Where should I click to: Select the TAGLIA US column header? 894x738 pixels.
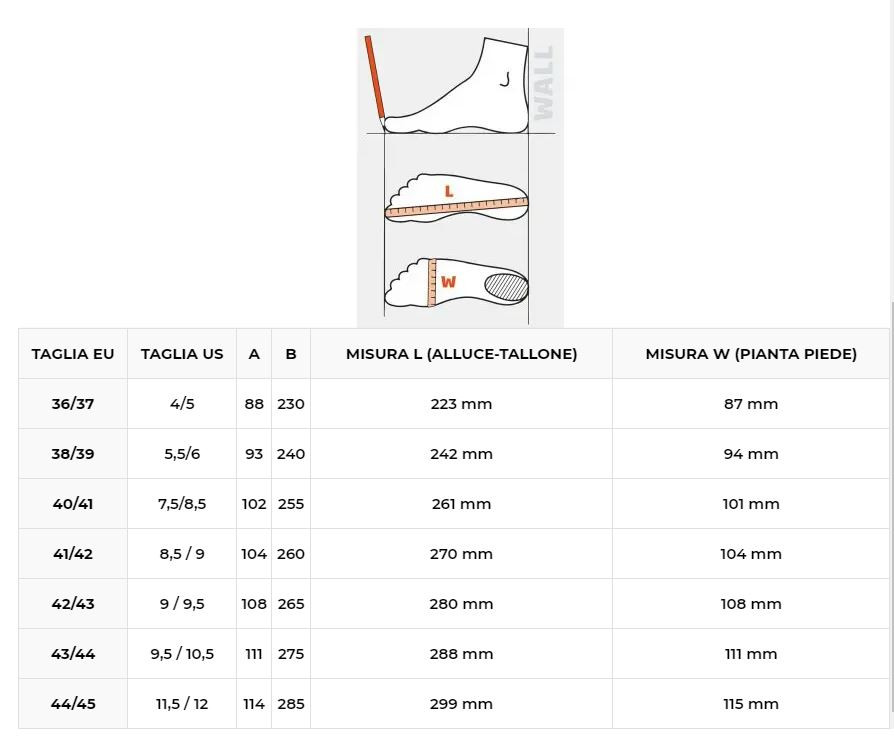click(182, 354)
